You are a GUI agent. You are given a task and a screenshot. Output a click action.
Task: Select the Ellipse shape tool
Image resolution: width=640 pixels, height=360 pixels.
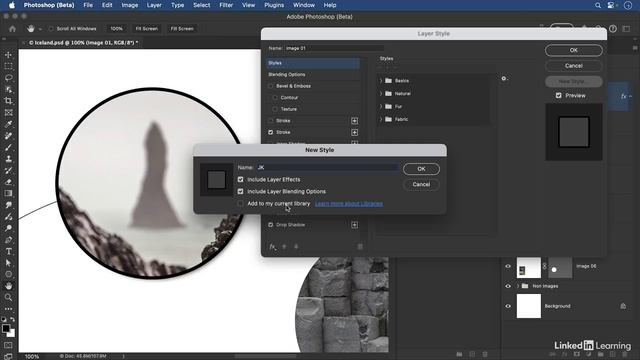coord(8,274)
